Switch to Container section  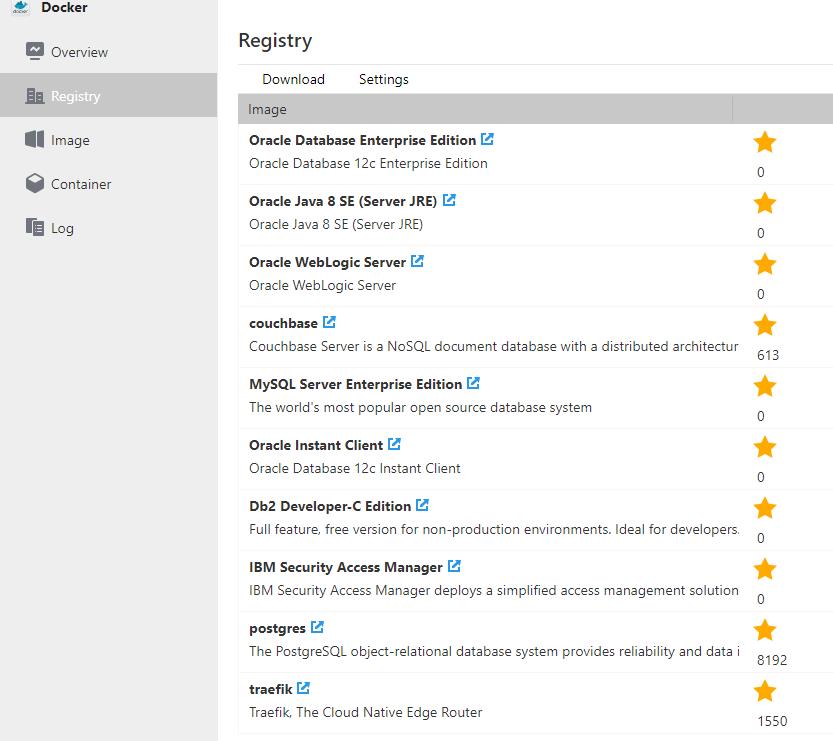point(81,184)
